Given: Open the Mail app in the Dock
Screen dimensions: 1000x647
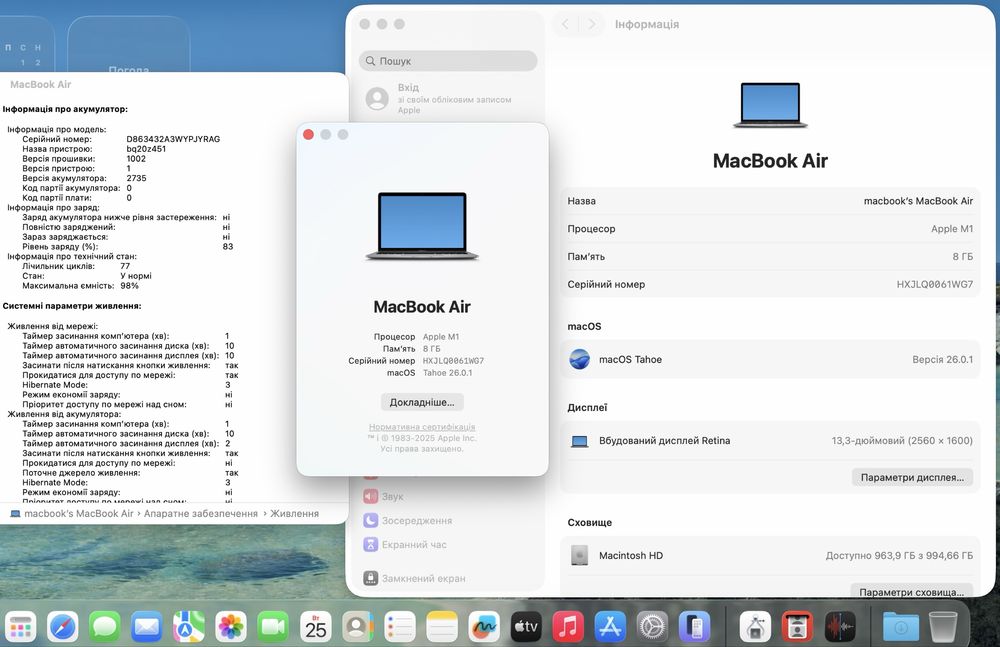Looking at the screenshot, I should coord(147,627).
